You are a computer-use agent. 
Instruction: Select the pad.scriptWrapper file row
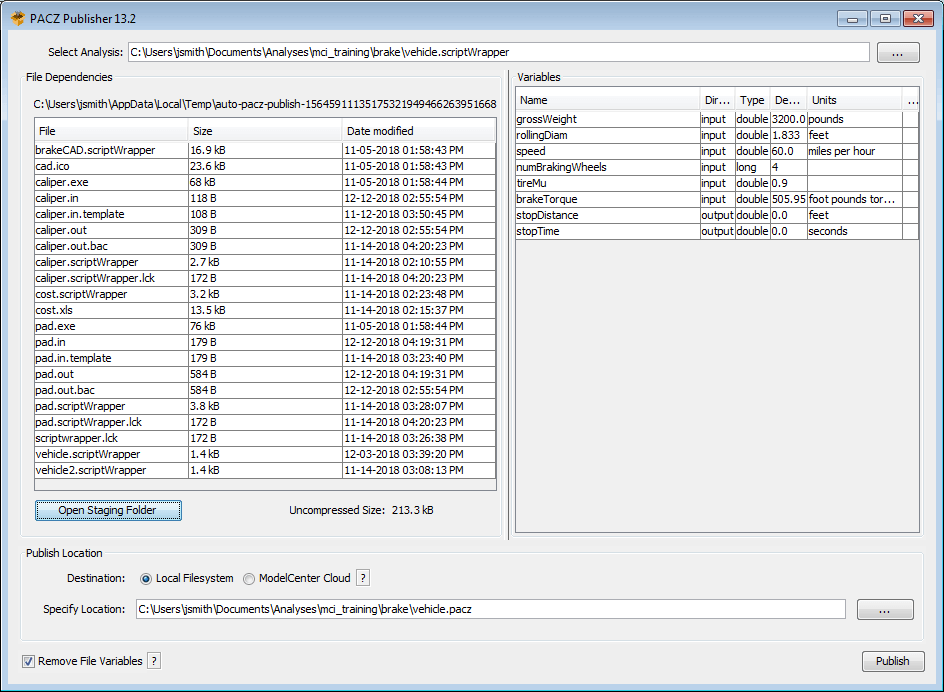(x=266, y=406)
